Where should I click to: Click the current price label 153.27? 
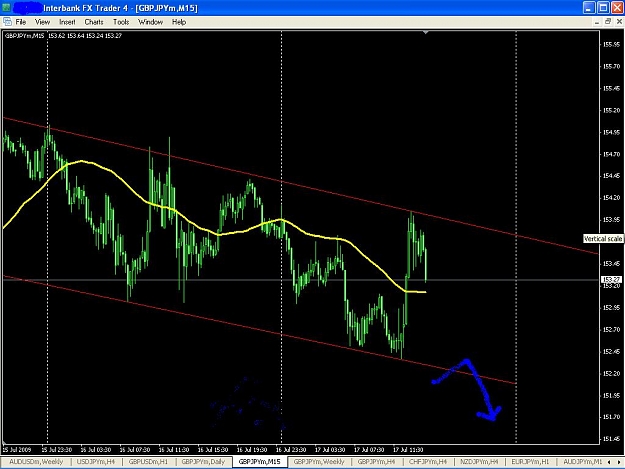pos(611,279)
